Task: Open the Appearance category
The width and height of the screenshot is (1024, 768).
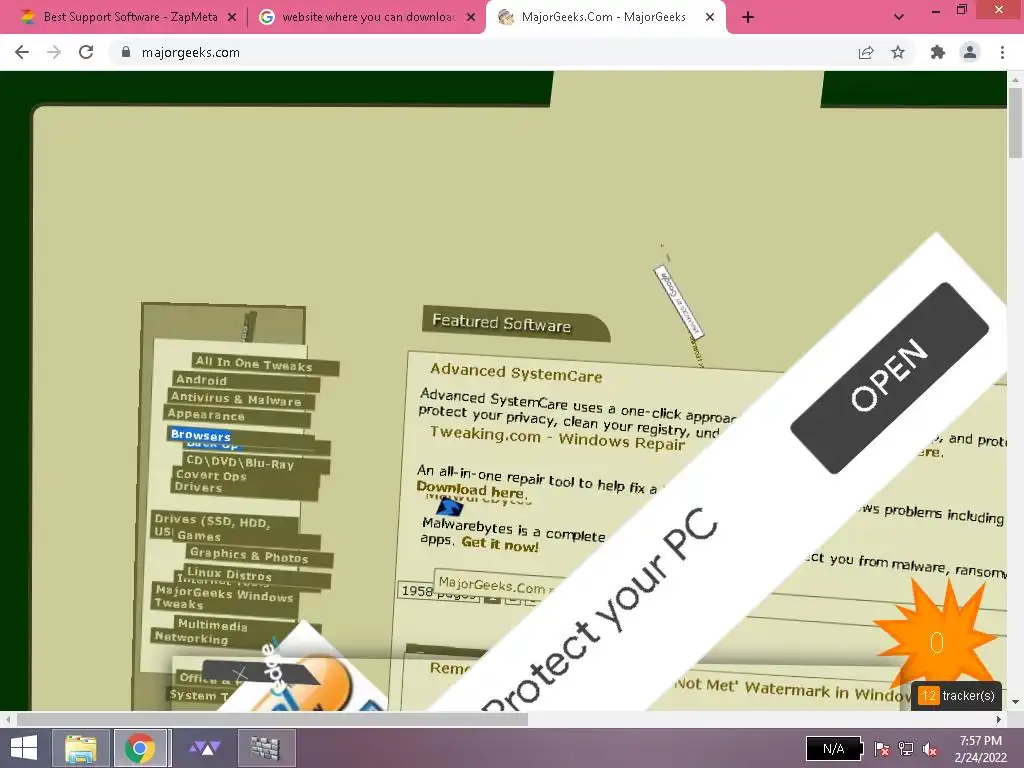Action: coord(236,415)
